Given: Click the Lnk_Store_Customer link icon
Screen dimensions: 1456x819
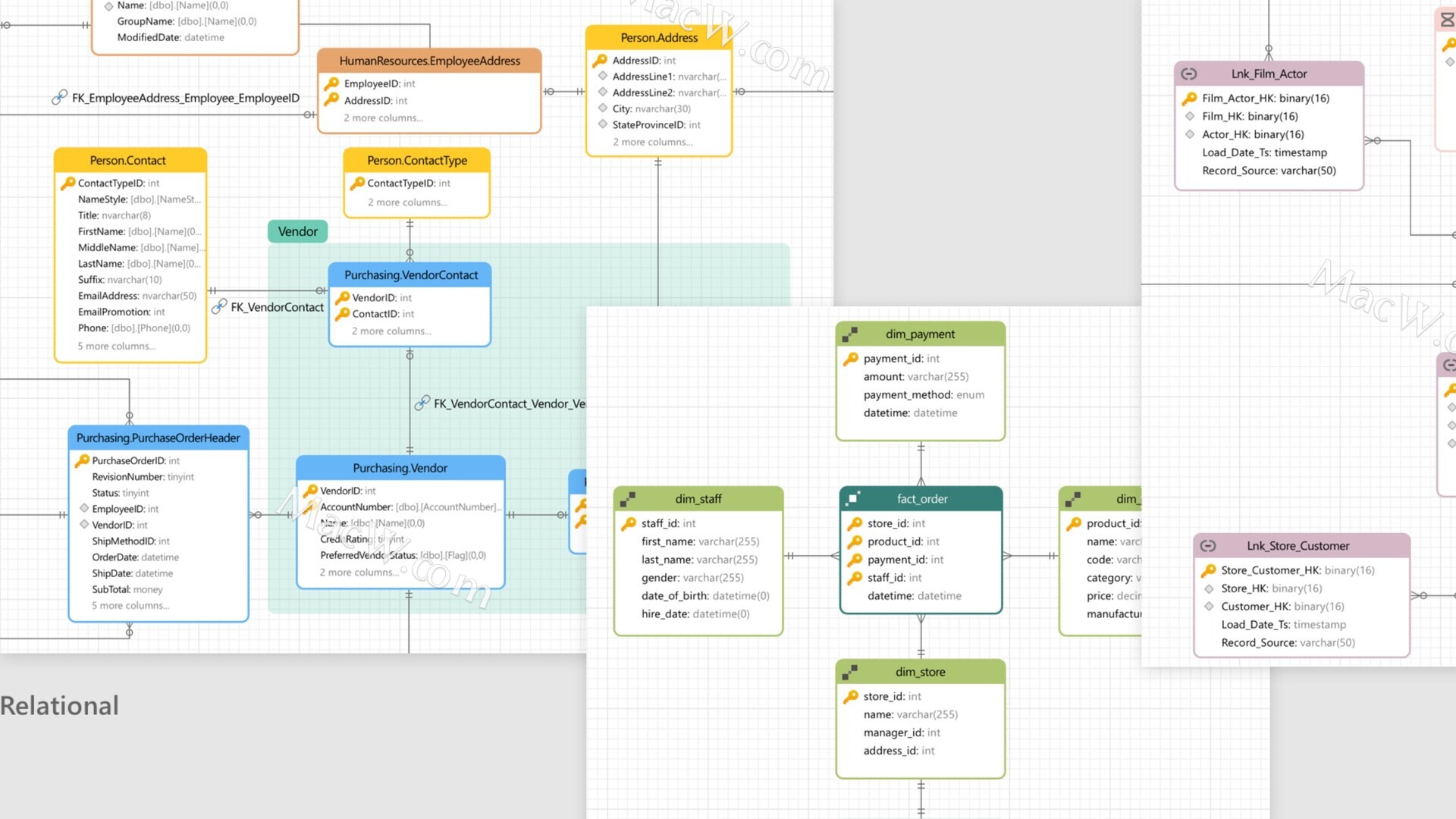Looking at the screenshot, I should (1208, 546).
